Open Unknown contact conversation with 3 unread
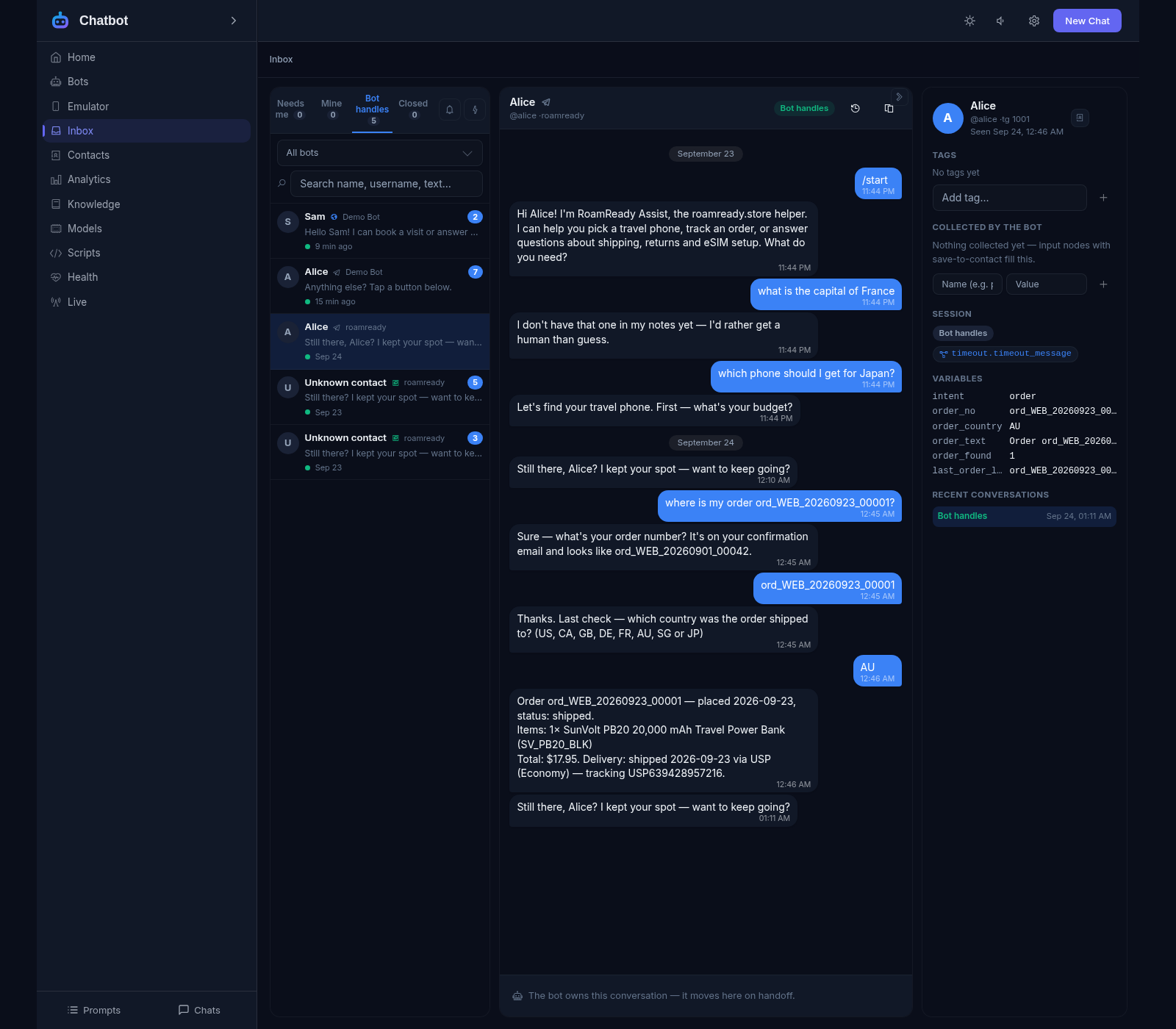1176x1029 pixels. pyautogui.click(x=379, y=452)
